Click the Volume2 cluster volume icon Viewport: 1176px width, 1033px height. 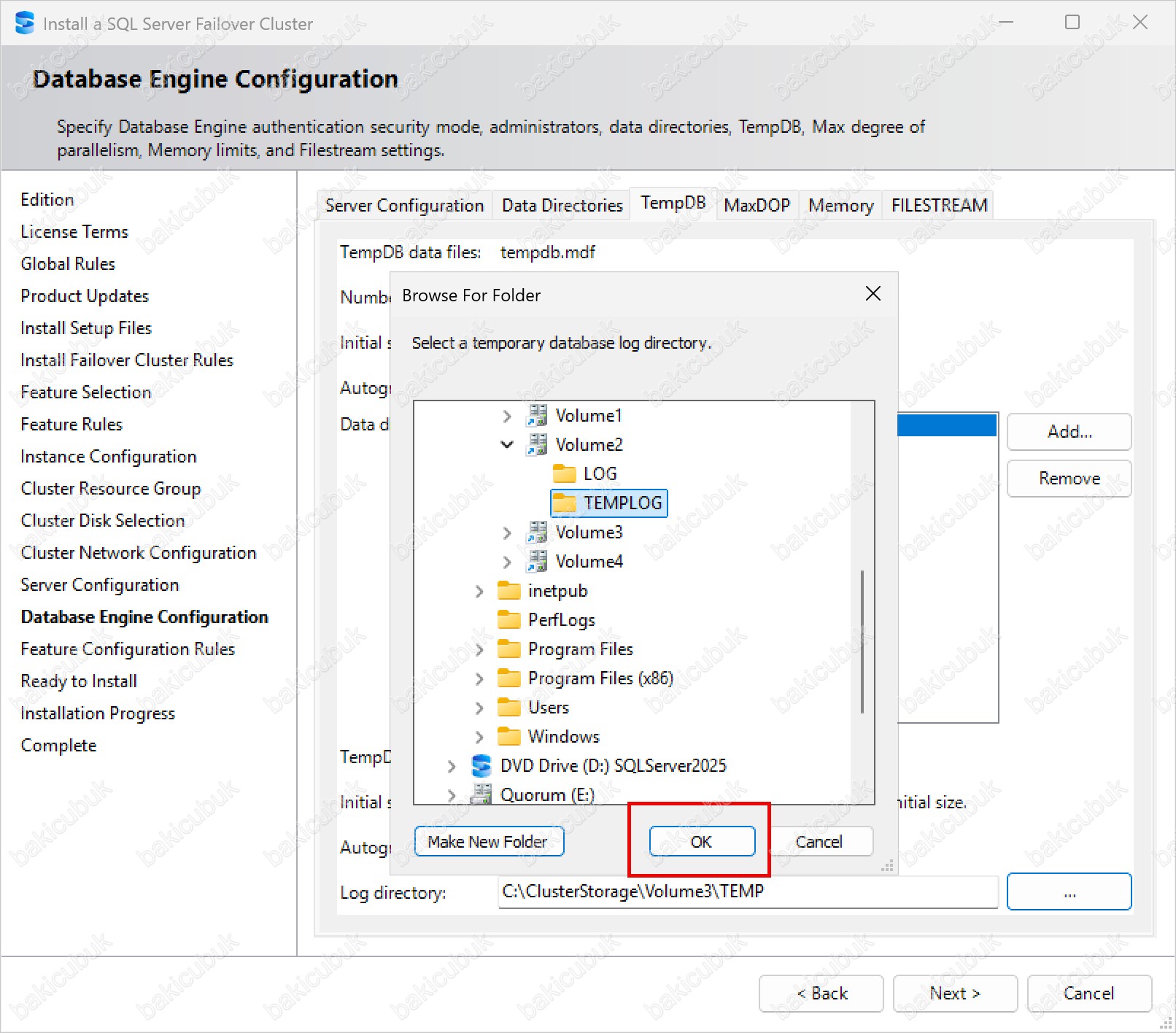click(x=538, y=444)
